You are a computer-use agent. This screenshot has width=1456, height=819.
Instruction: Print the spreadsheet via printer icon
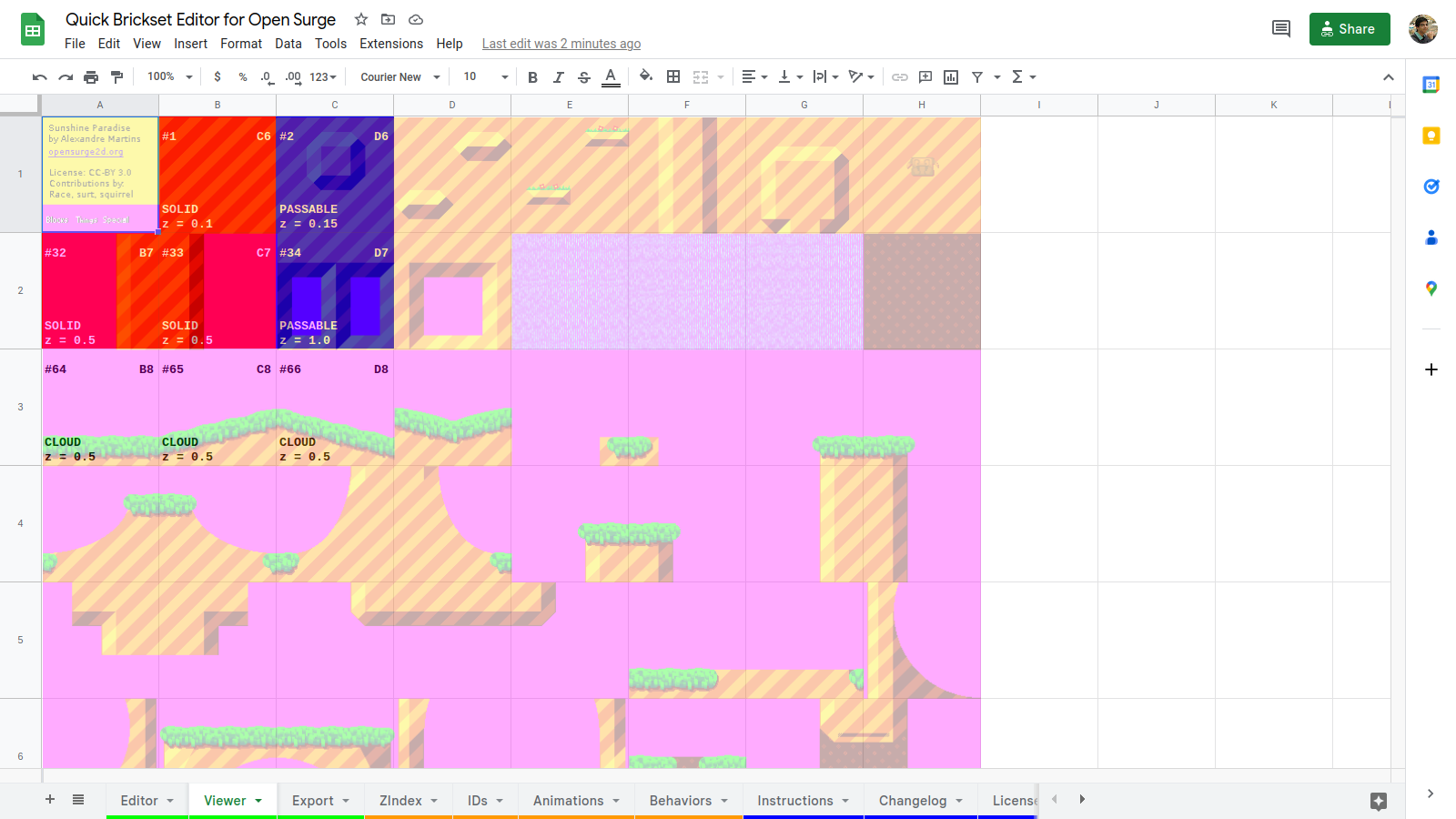91,77
